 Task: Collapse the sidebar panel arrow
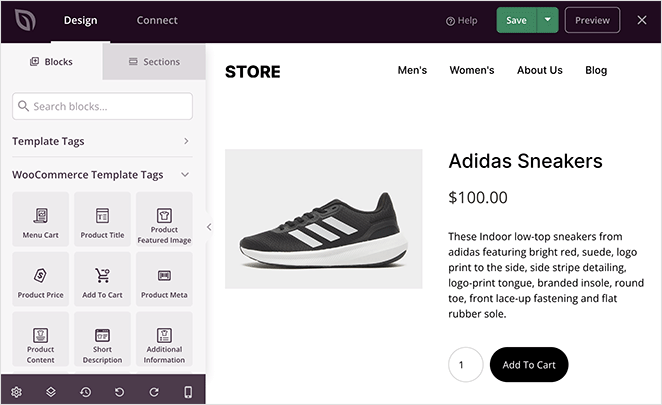[x=209, y=227]
